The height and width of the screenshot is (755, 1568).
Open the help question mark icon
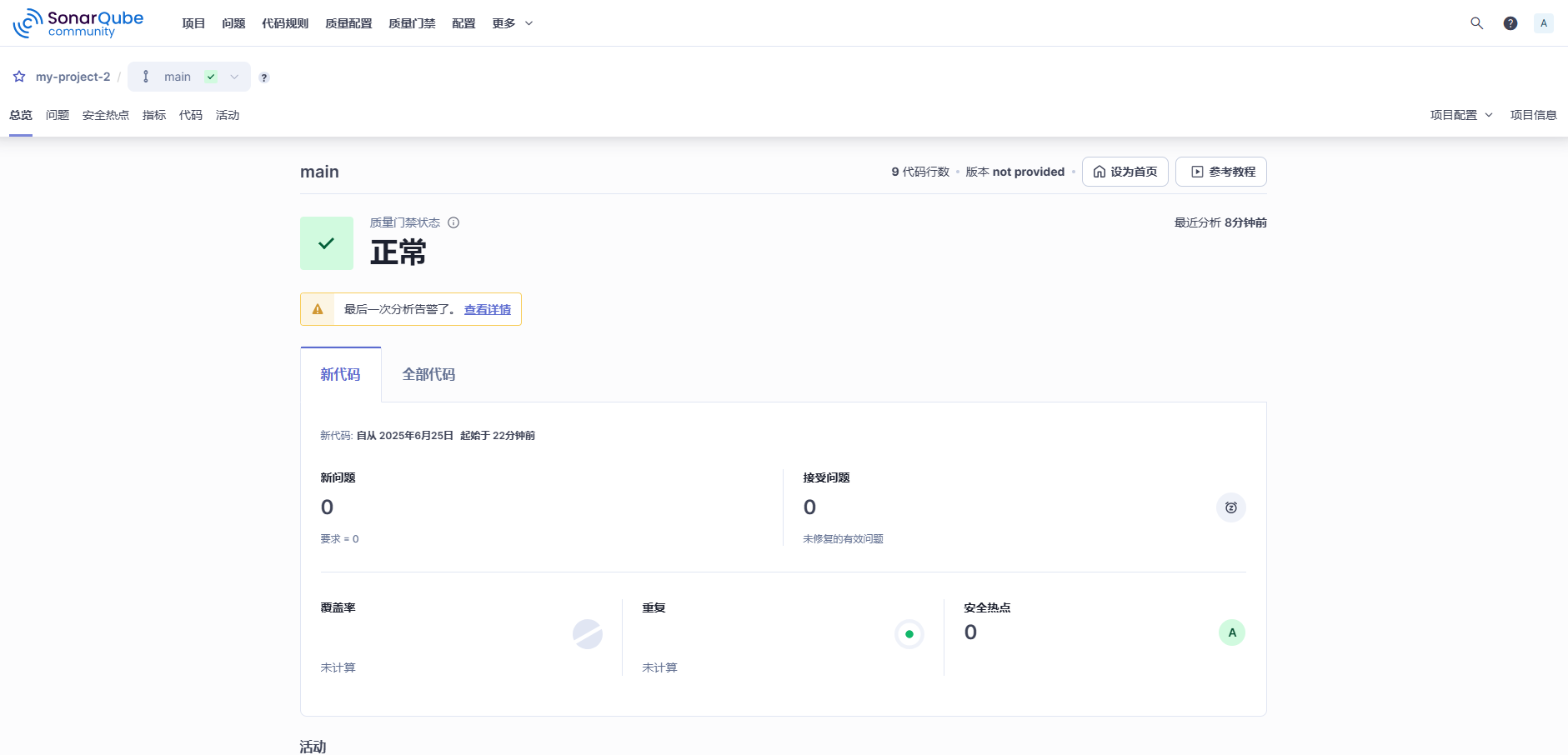click(1510, 23)
